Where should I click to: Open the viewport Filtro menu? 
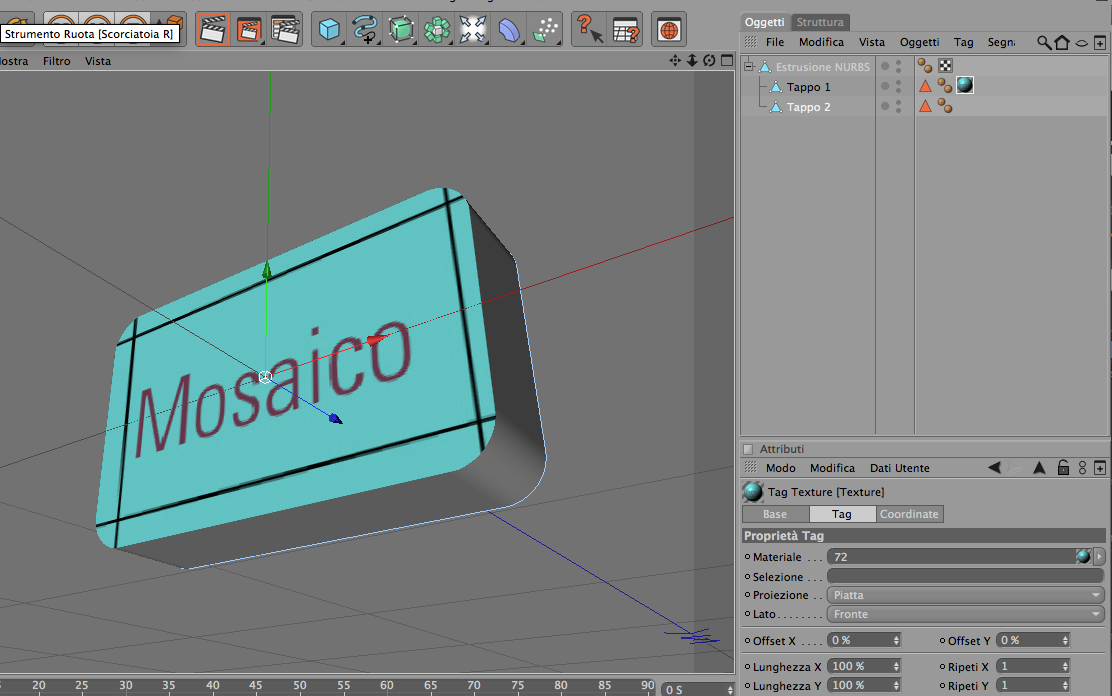[57, 61]
